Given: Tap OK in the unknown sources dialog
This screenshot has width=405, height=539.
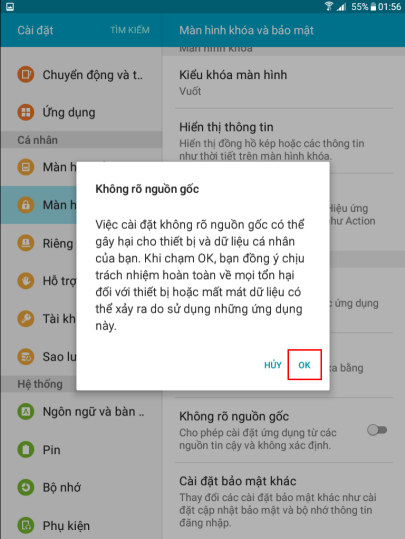Looking at the screenshot, I should [x=304, y=365].
